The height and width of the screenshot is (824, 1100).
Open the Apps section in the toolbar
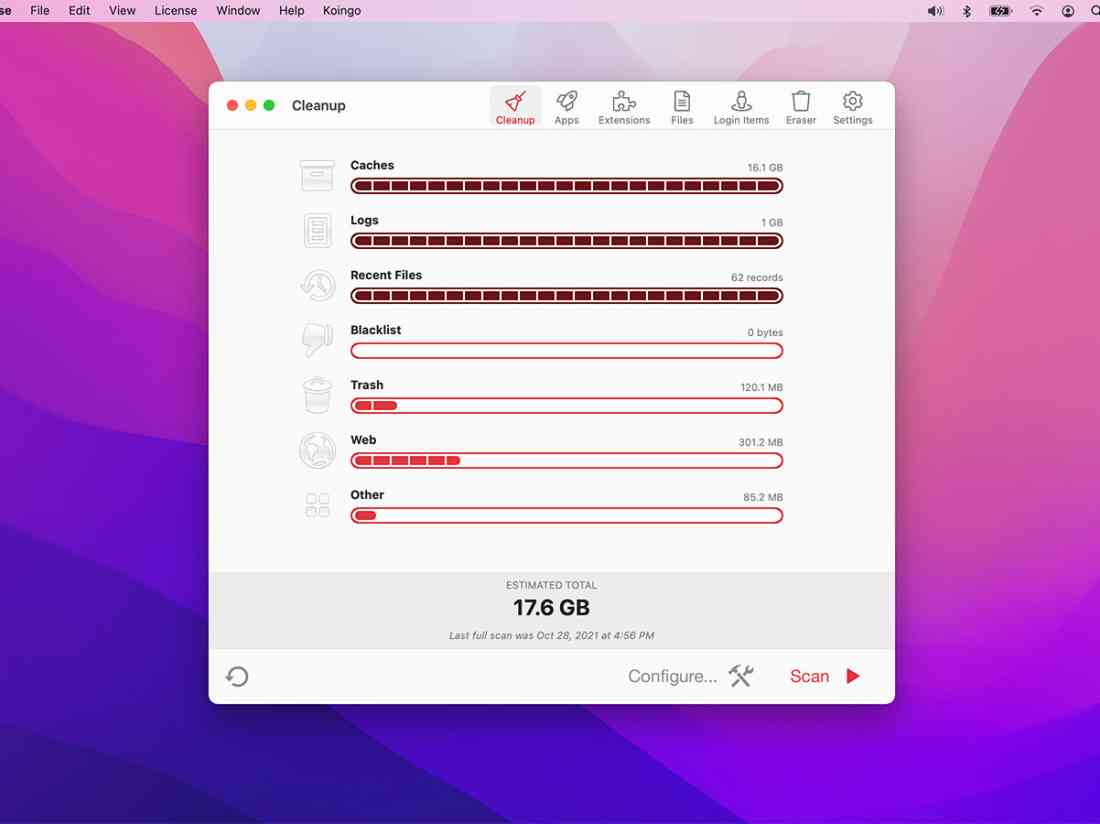point(566,105)
